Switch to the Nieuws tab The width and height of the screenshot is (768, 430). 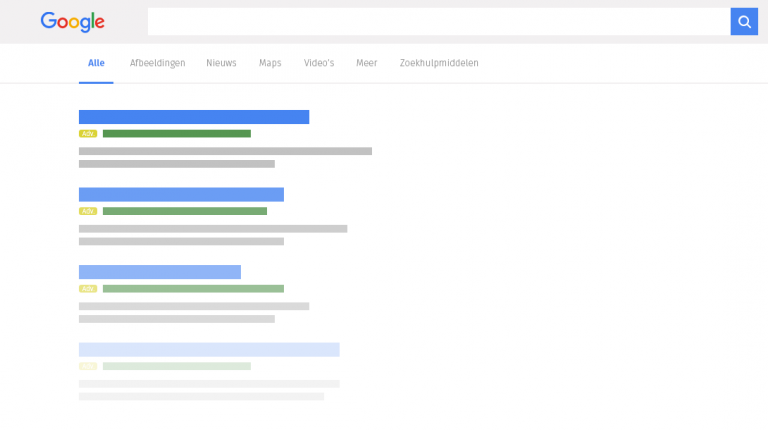click(221, 63)
